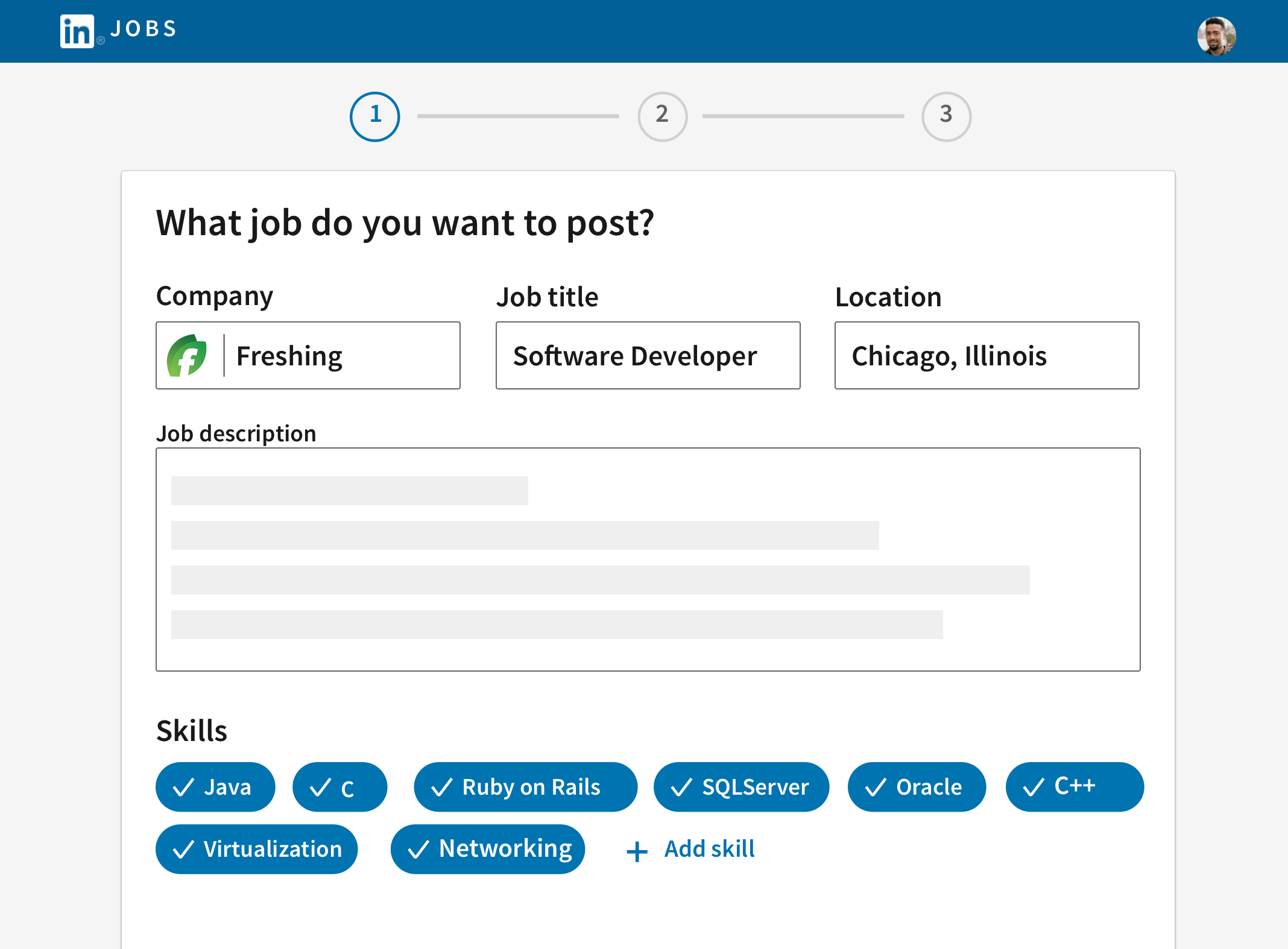Click the Location field Chicago, Illinois

point(987,355)
